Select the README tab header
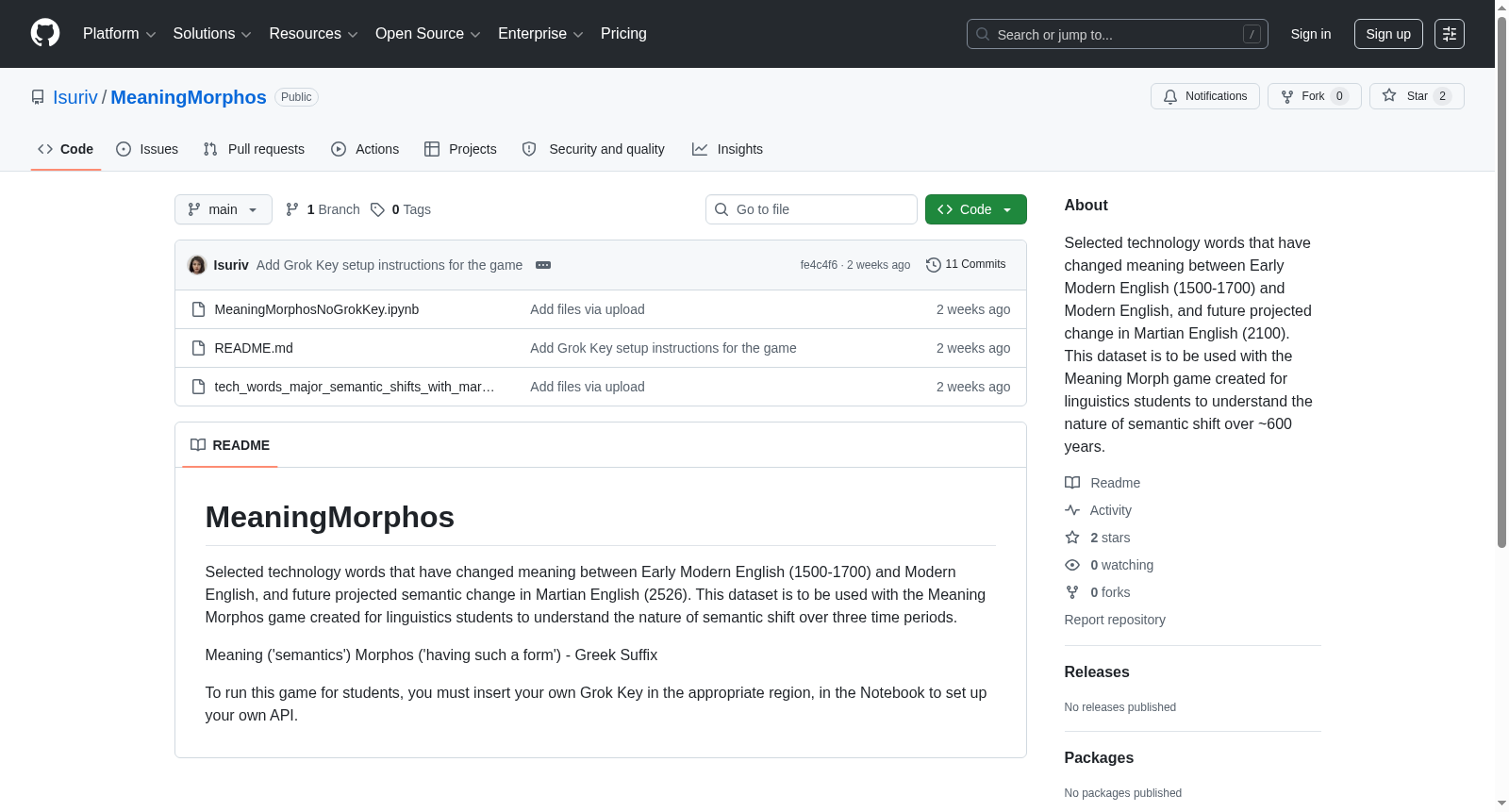The image size is (1509, 812). (230, 445)
